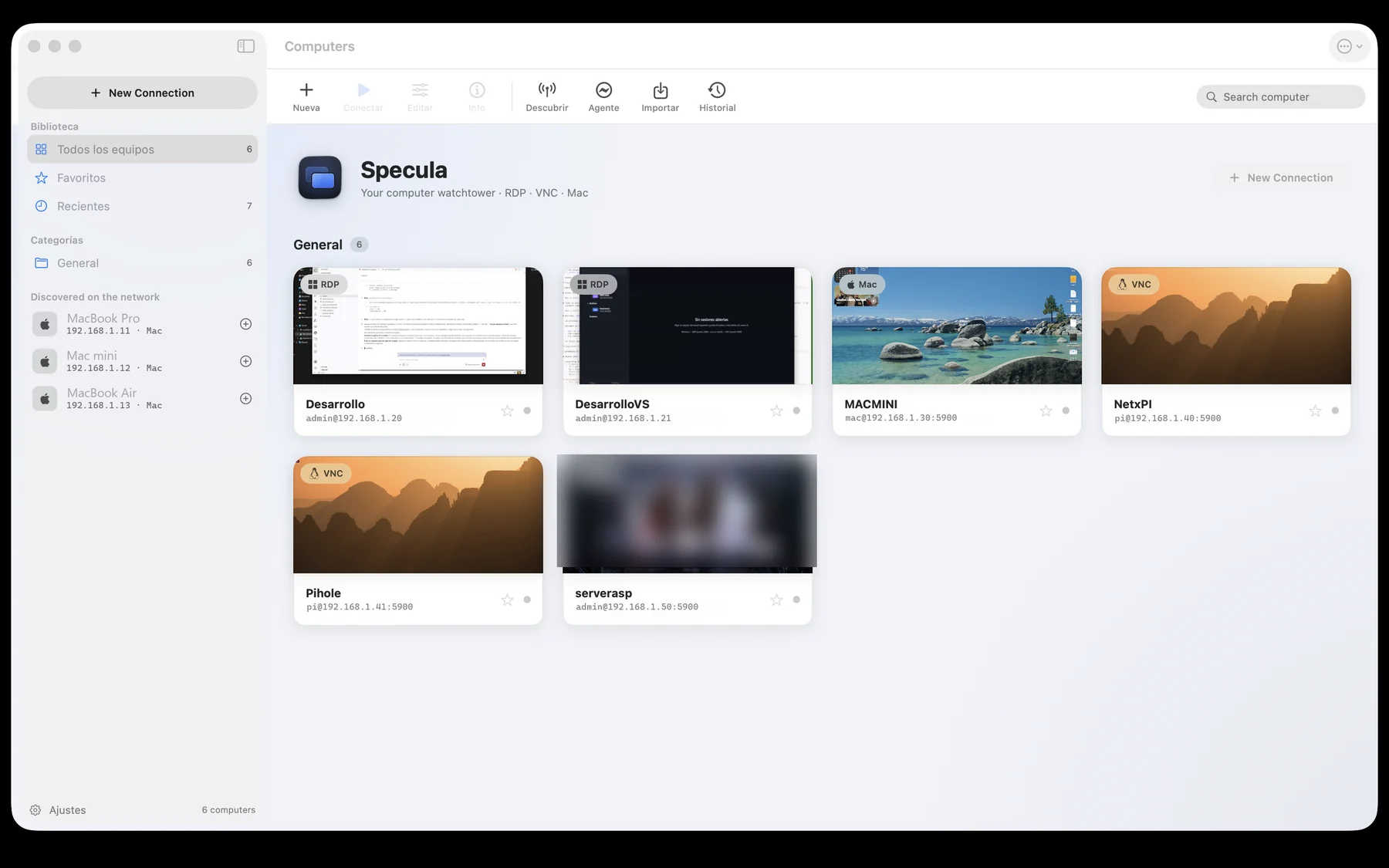Open the more-options ellipsis dropdown
This screenshot has height=868, width=1389.
(x=1350, y=46)
